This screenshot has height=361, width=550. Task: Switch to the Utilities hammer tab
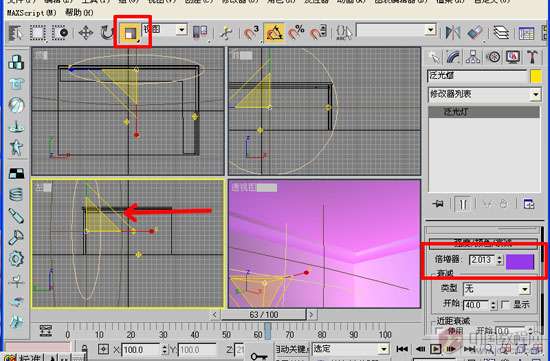point(532,57)
